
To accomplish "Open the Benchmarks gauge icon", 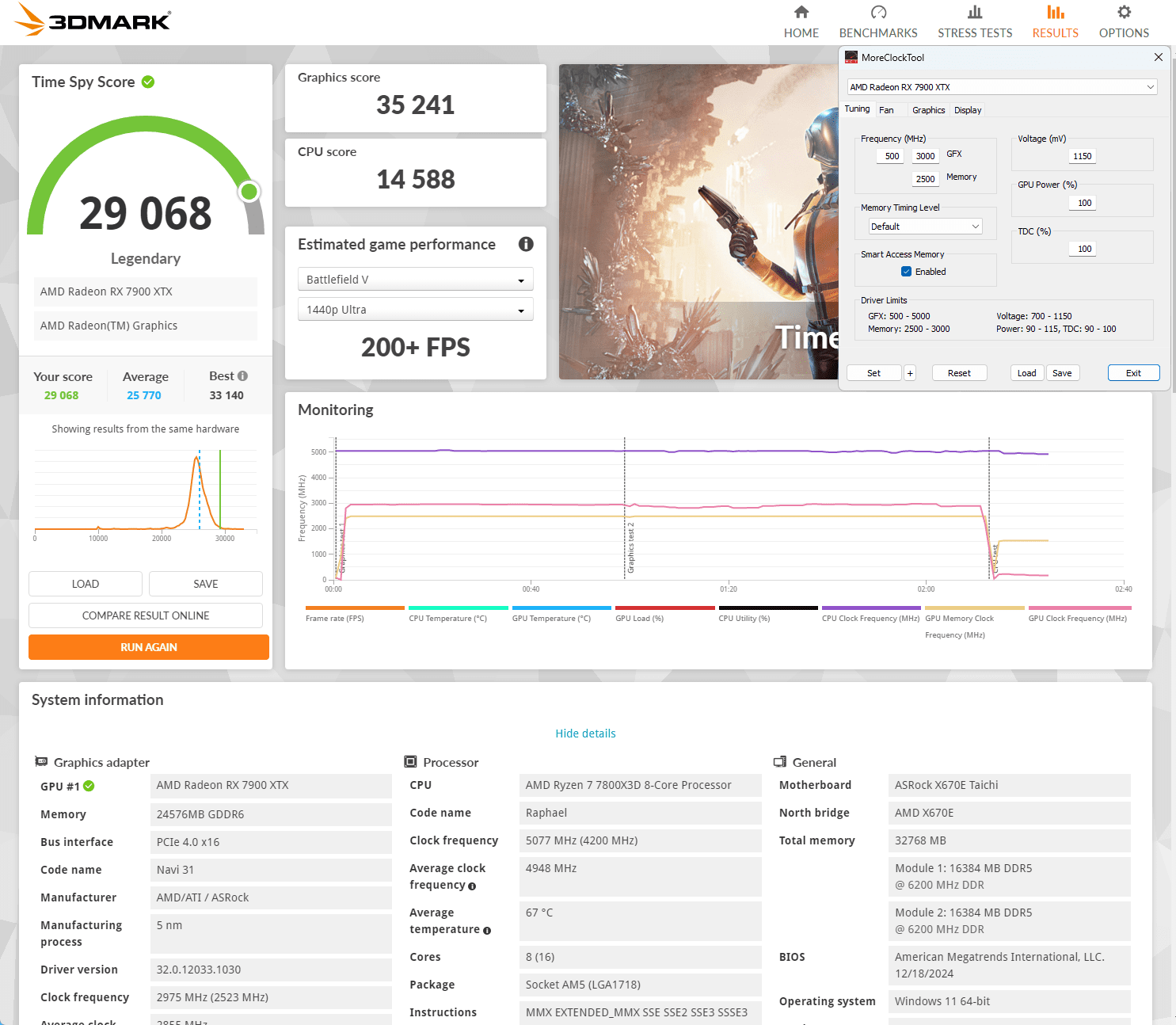I will (x=878, y=12).
